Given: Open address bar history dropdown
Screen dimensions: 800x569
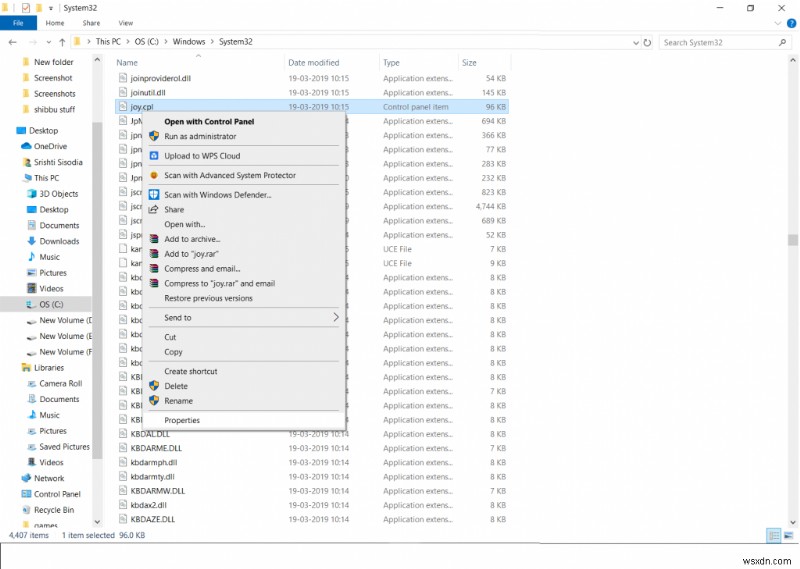Looking at the screenshot, I should click(636, 43).
